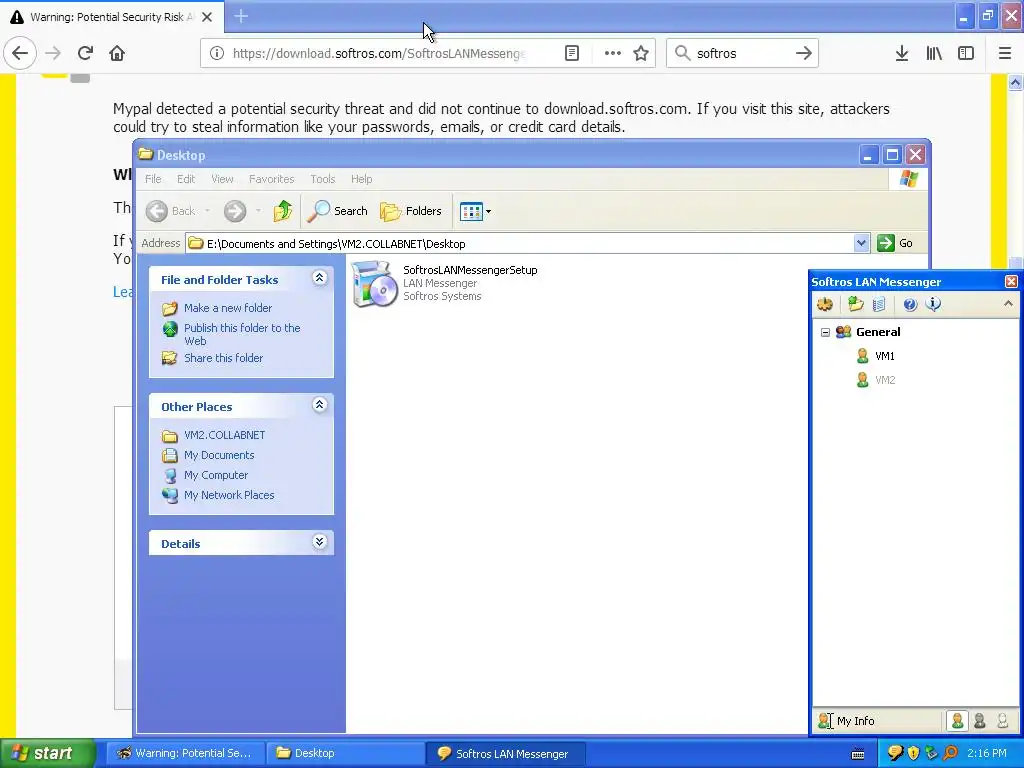Screen dimensions: 1024x768
Task: Open the browser library icon
Action: point(934,54)
